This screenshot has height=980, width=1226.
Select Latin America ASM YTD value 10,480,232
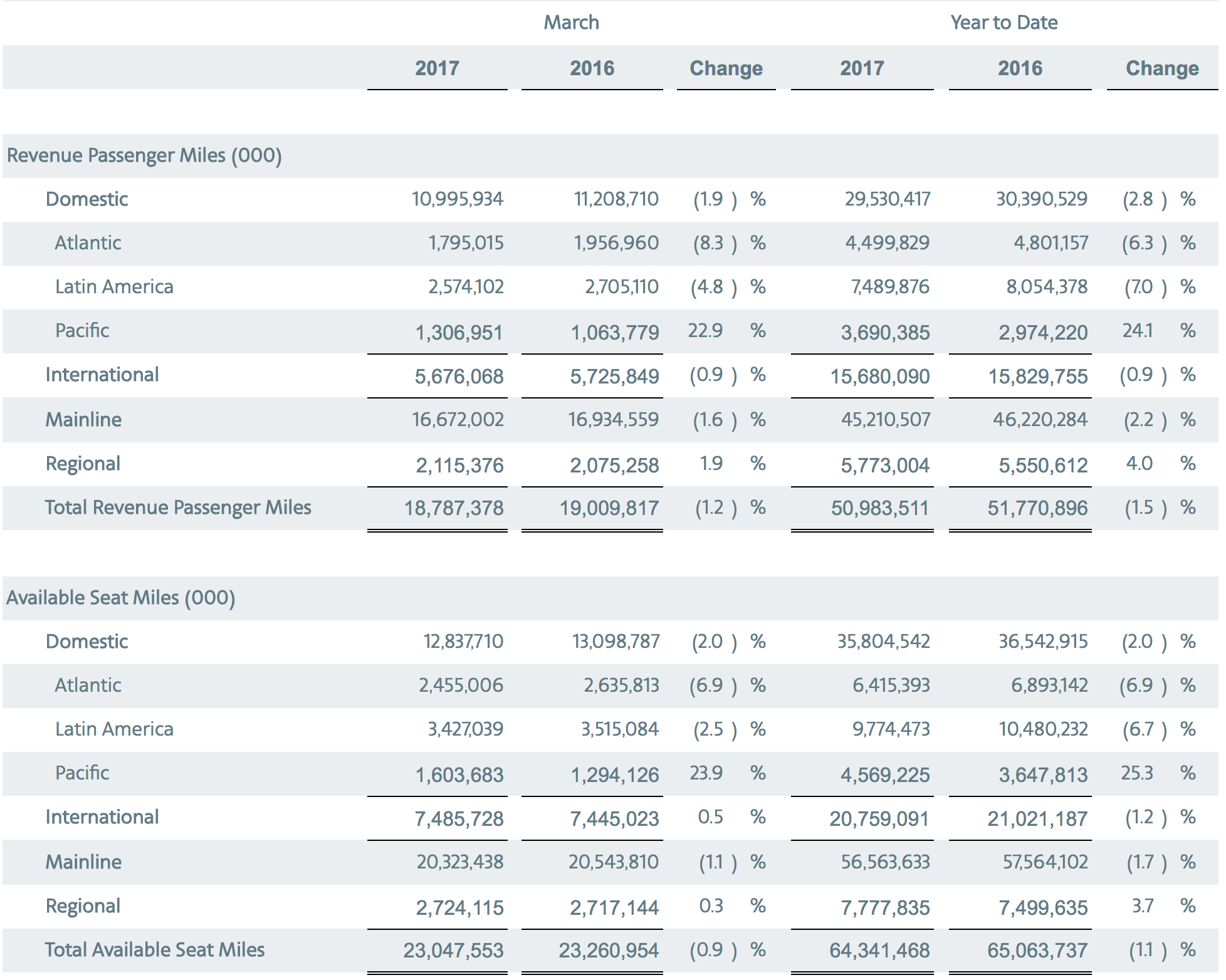[x=1043, y=729]
